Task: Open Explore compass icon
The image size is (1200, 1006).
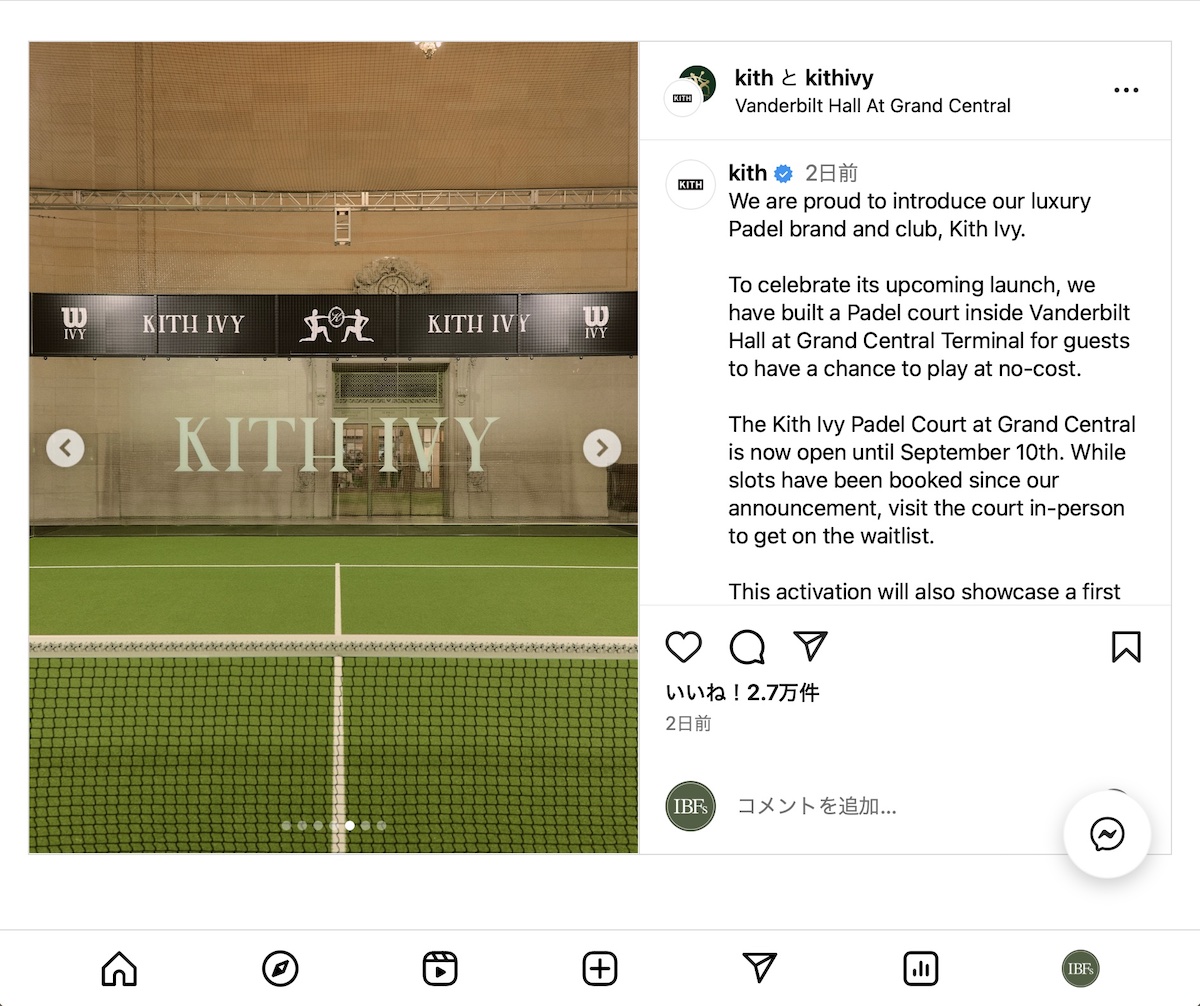Action: (280, 968)
